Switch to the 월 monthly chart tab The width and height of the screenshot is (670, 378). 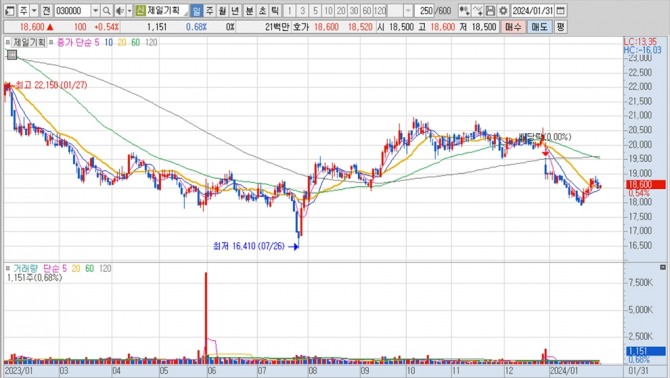223,11
